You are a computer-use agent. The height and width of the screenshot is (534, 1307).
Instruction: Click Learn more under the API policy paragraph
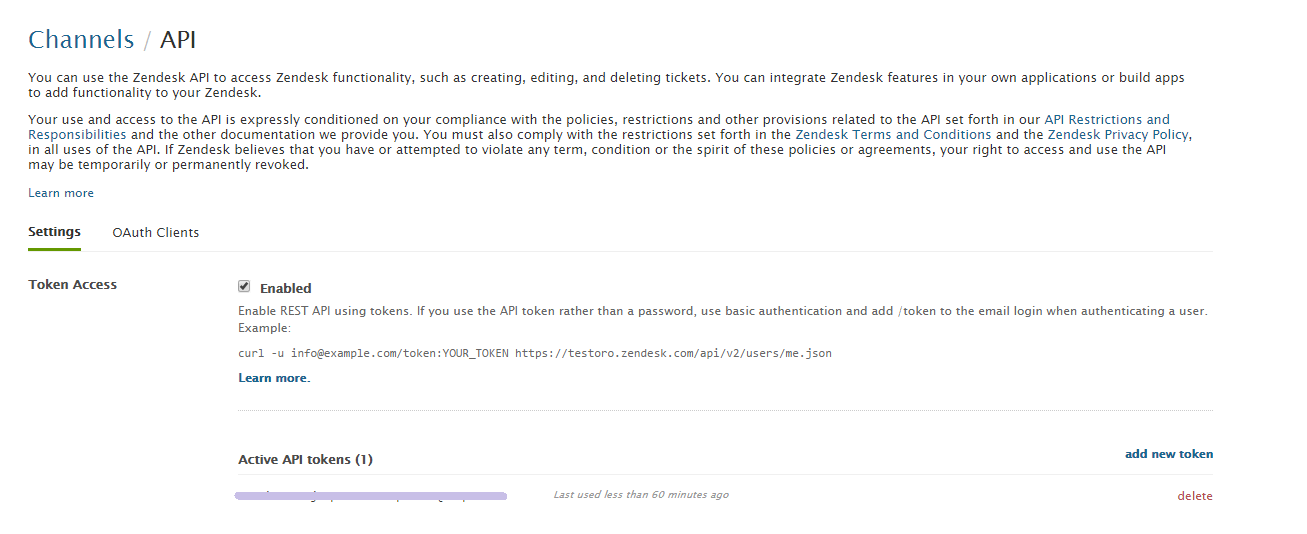61,193
